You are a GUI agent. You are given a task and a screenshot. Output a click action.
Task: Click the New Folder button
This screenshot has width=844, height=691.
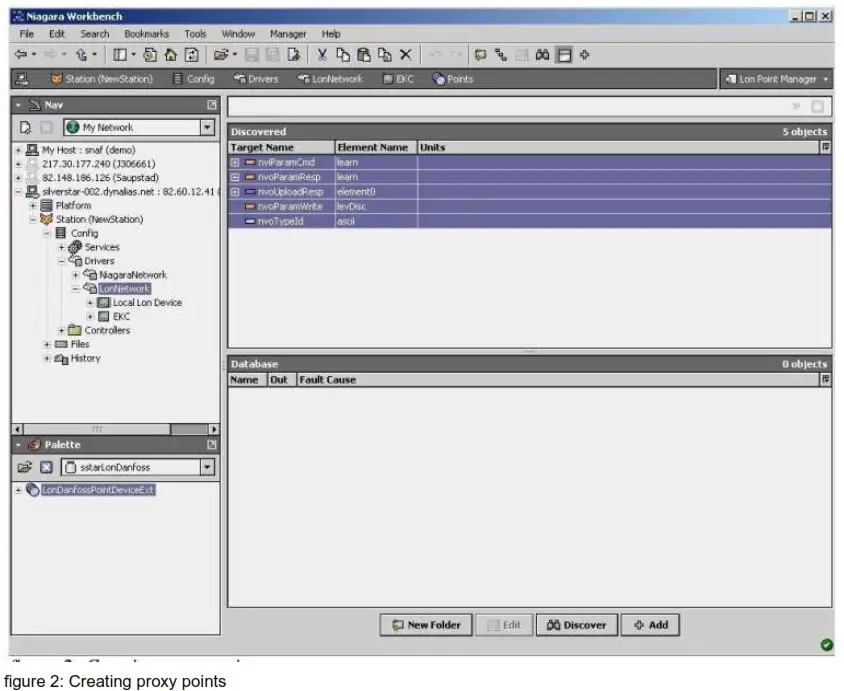[426, 625]
